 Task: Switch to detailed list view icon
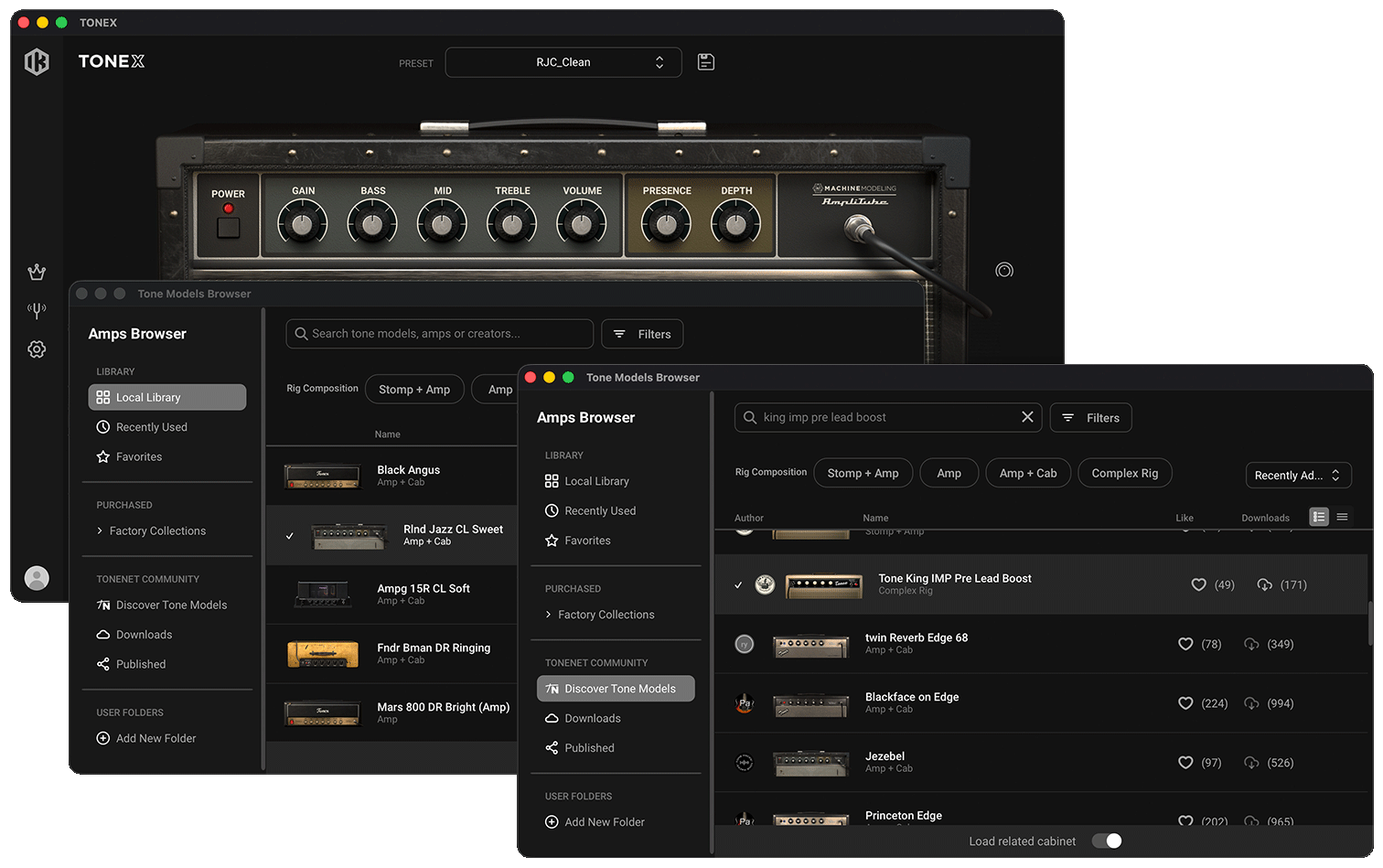[x=1319, y=517]
